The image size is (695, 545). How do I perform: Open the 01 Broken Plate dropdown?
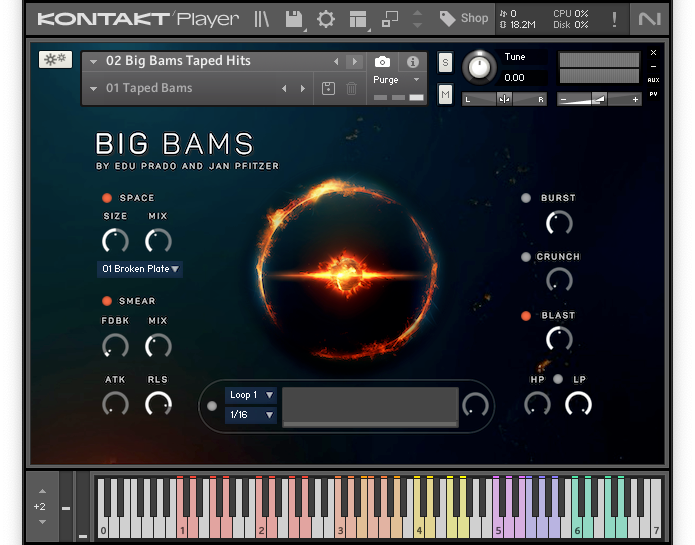point(140,269)
